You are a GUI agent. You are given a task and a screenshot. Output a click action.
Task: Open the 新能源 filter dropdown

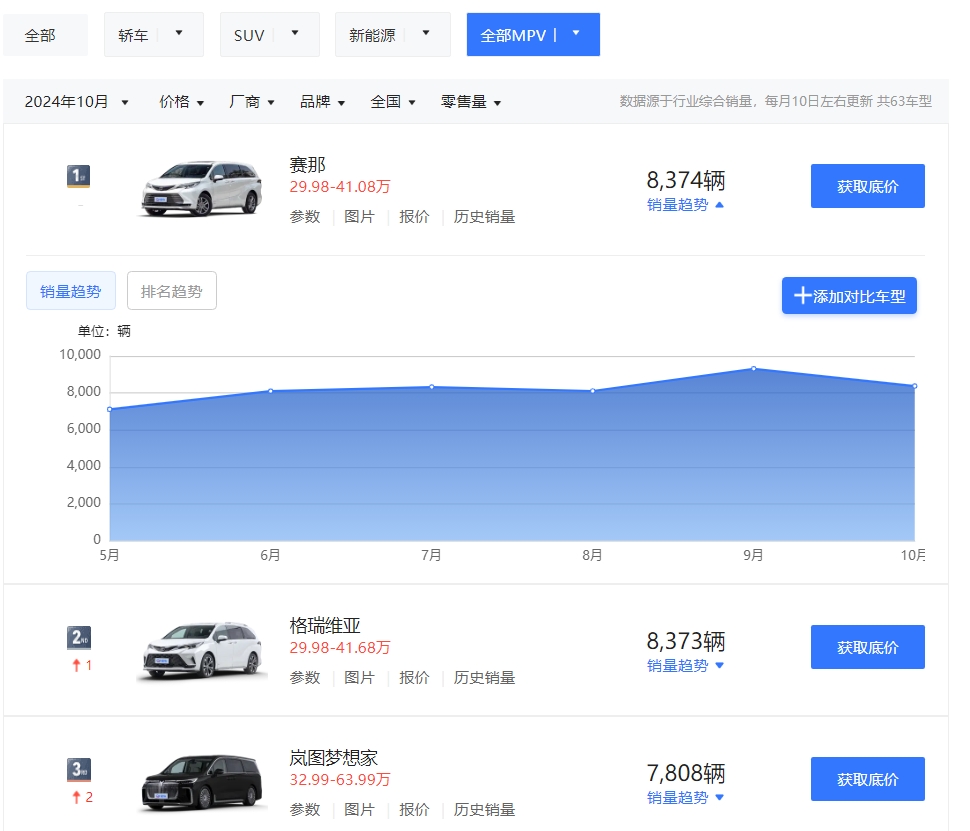coord(392,33)
